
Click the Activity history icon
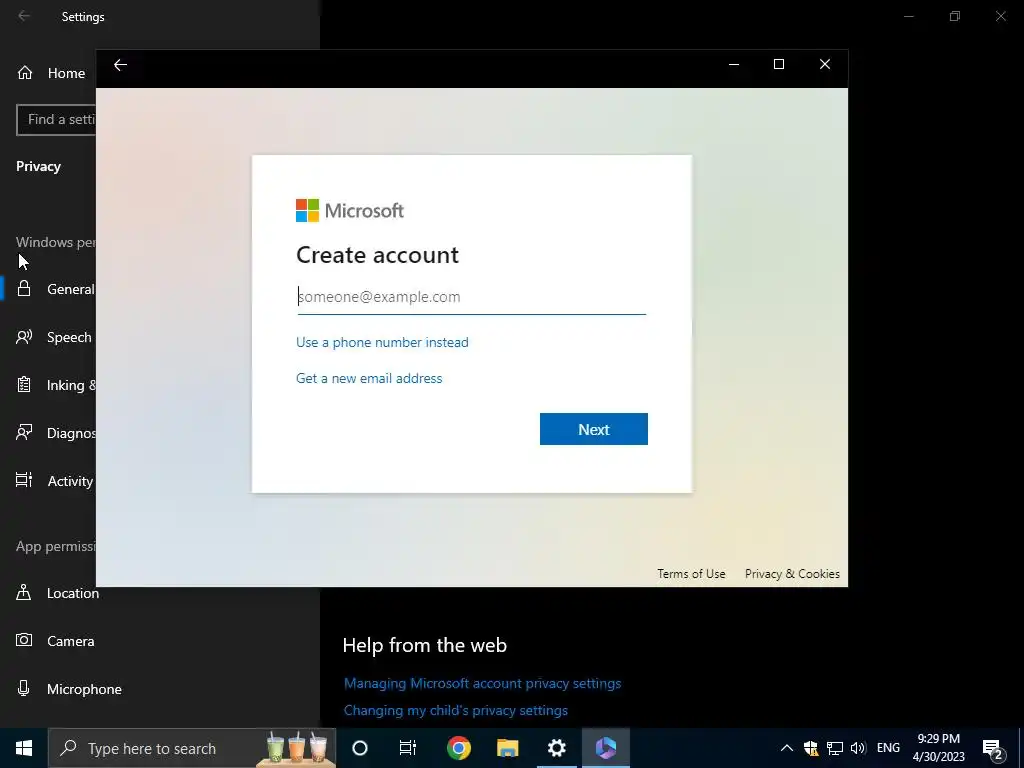pos(24,480)
